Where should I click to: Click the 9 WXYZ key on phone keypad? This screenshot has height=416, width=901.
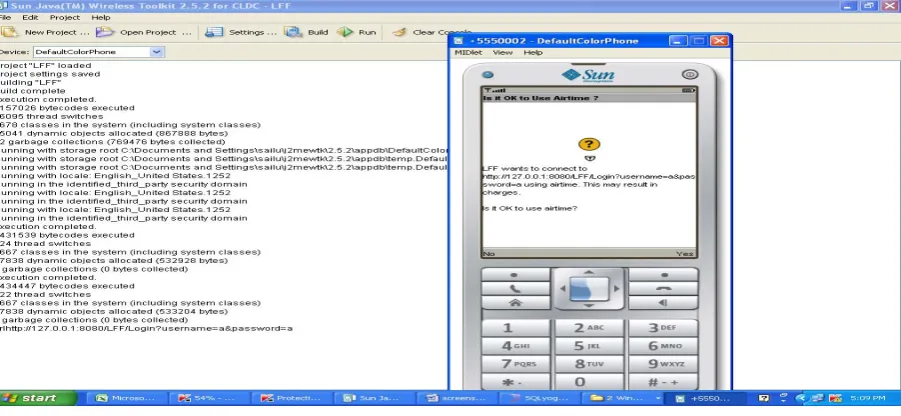[x=663, y=364]
